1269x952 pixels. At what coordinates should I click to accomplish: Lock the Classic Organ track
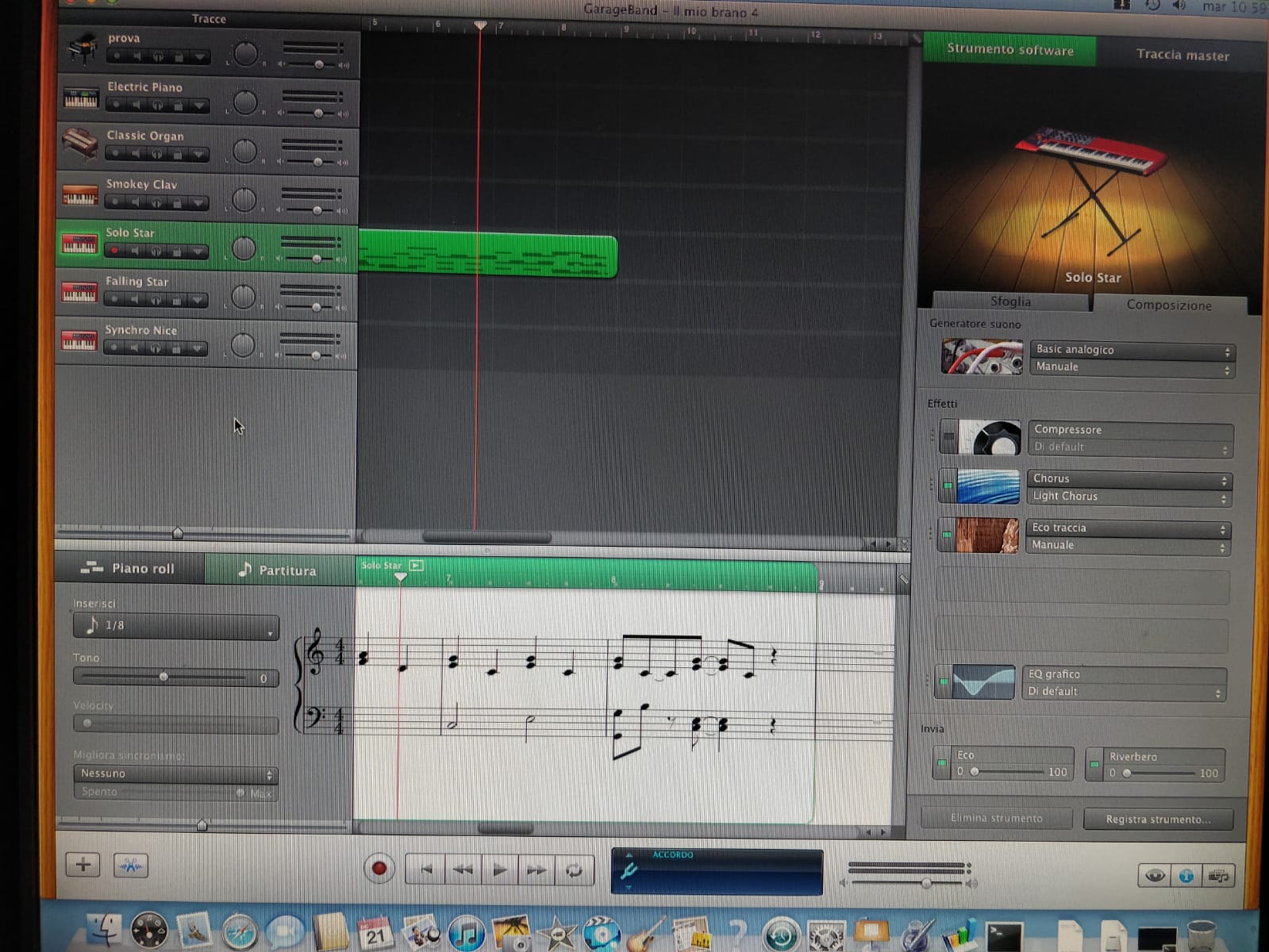point(178,154)
